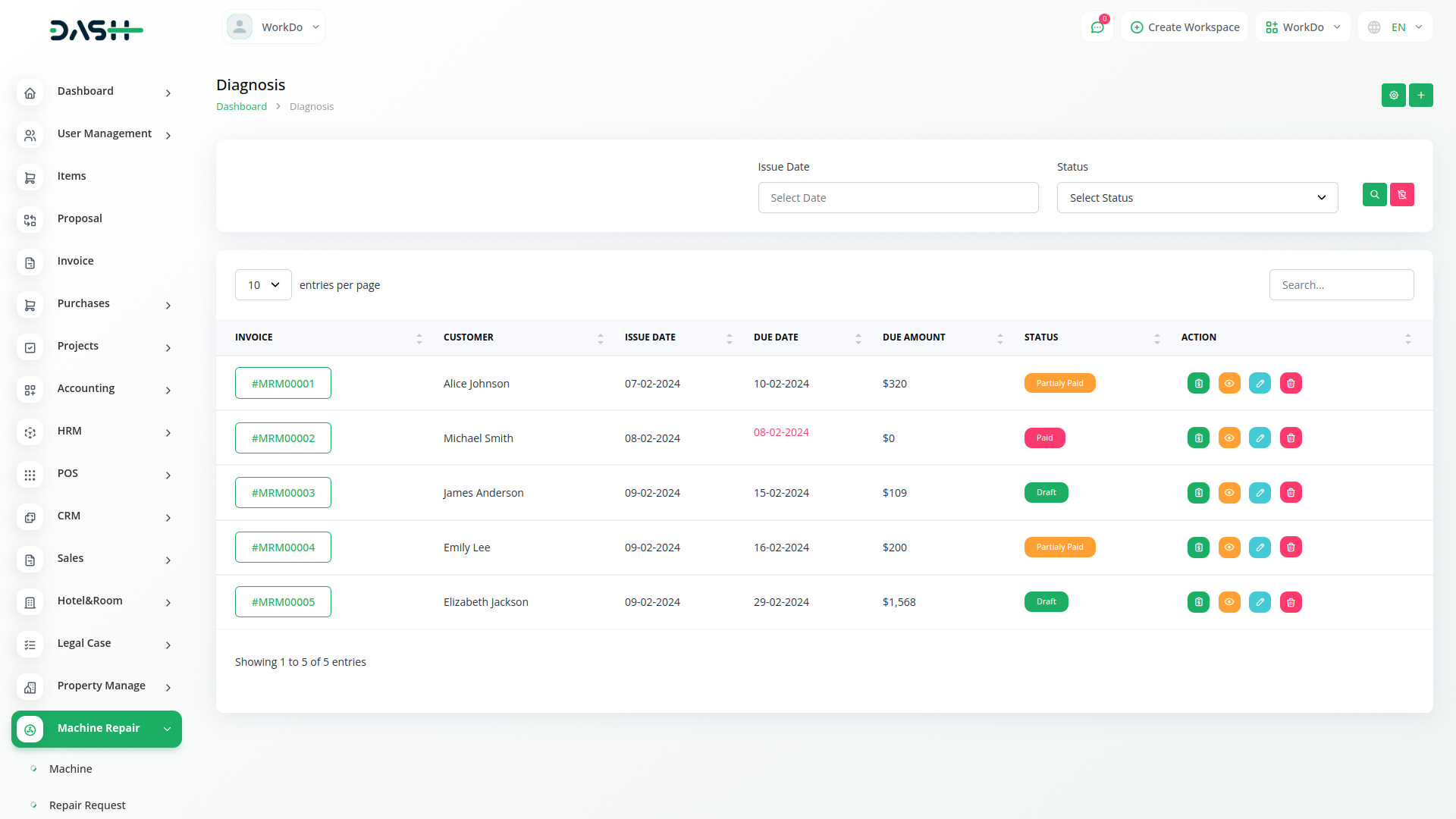Open the Select Status dropdown

pyautogui.click(x=1197, y=198)
